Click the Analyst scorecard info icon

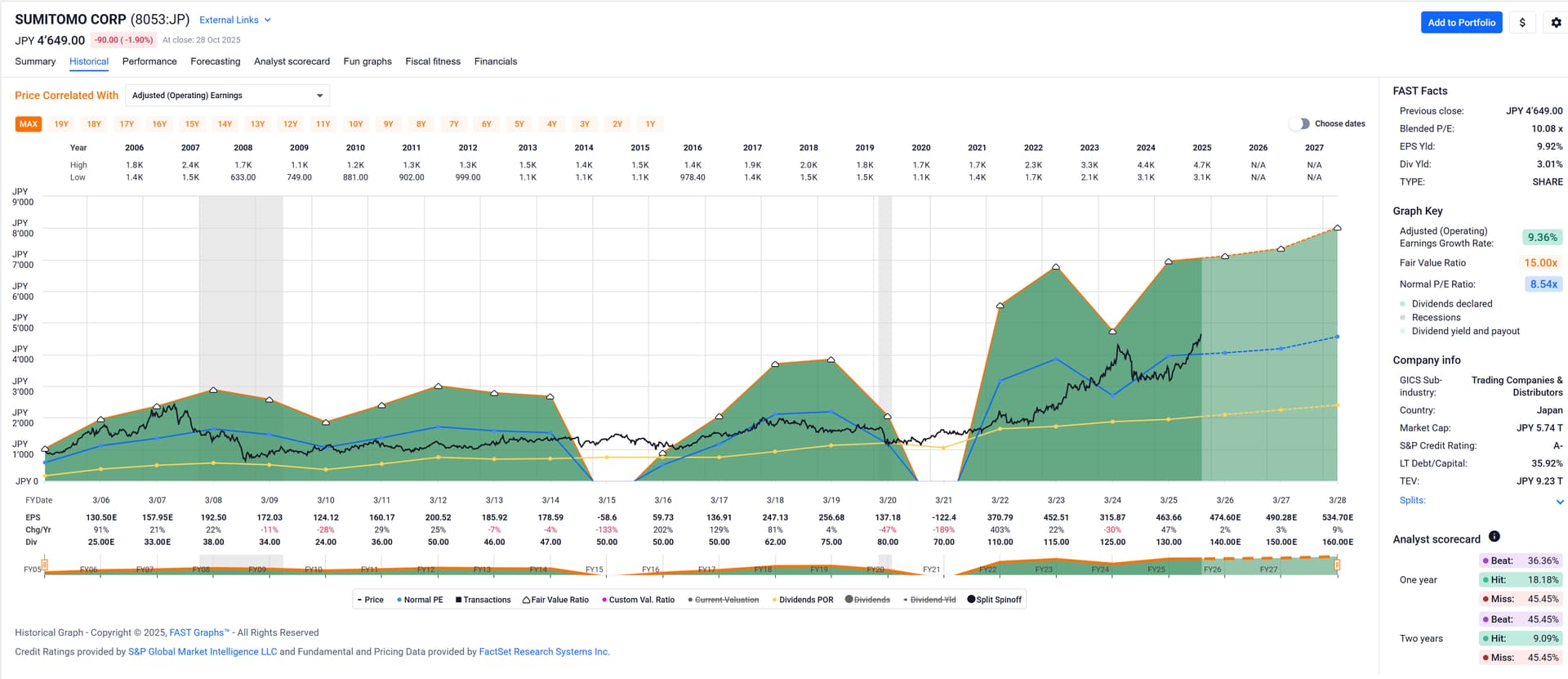(x=1494, y=537)
